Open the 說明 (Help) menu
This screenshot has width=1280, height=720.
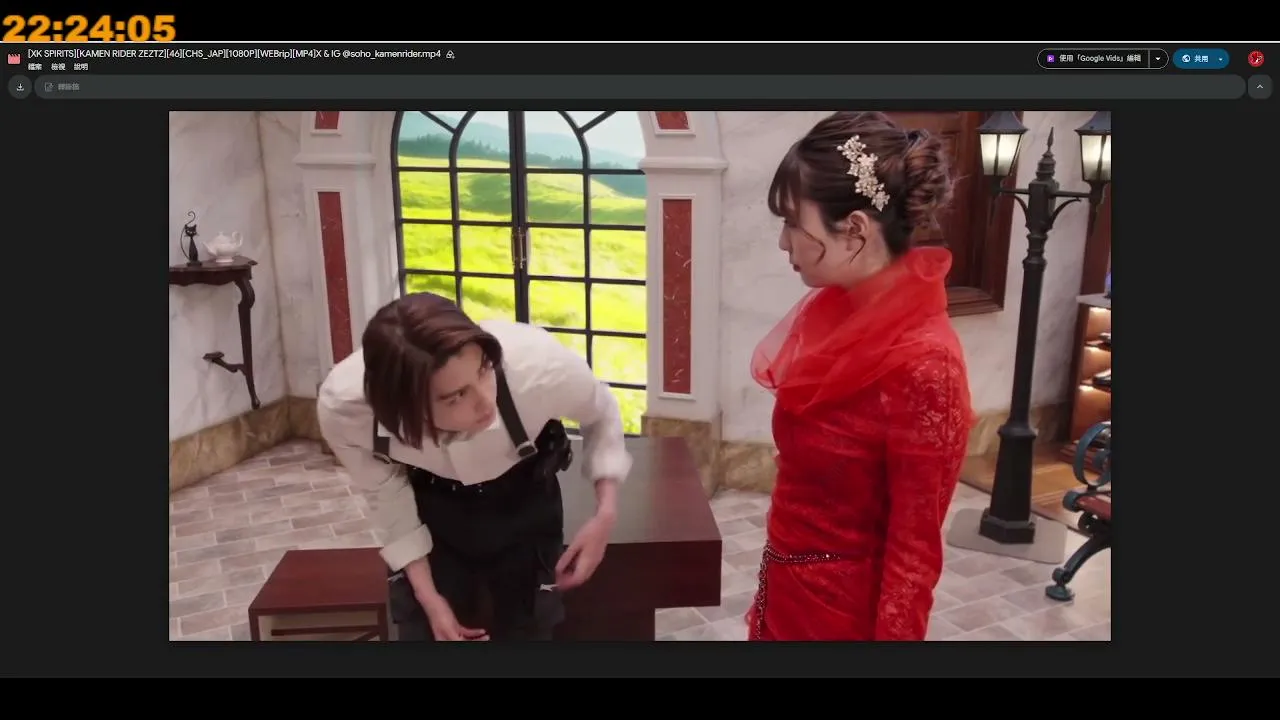81,67
